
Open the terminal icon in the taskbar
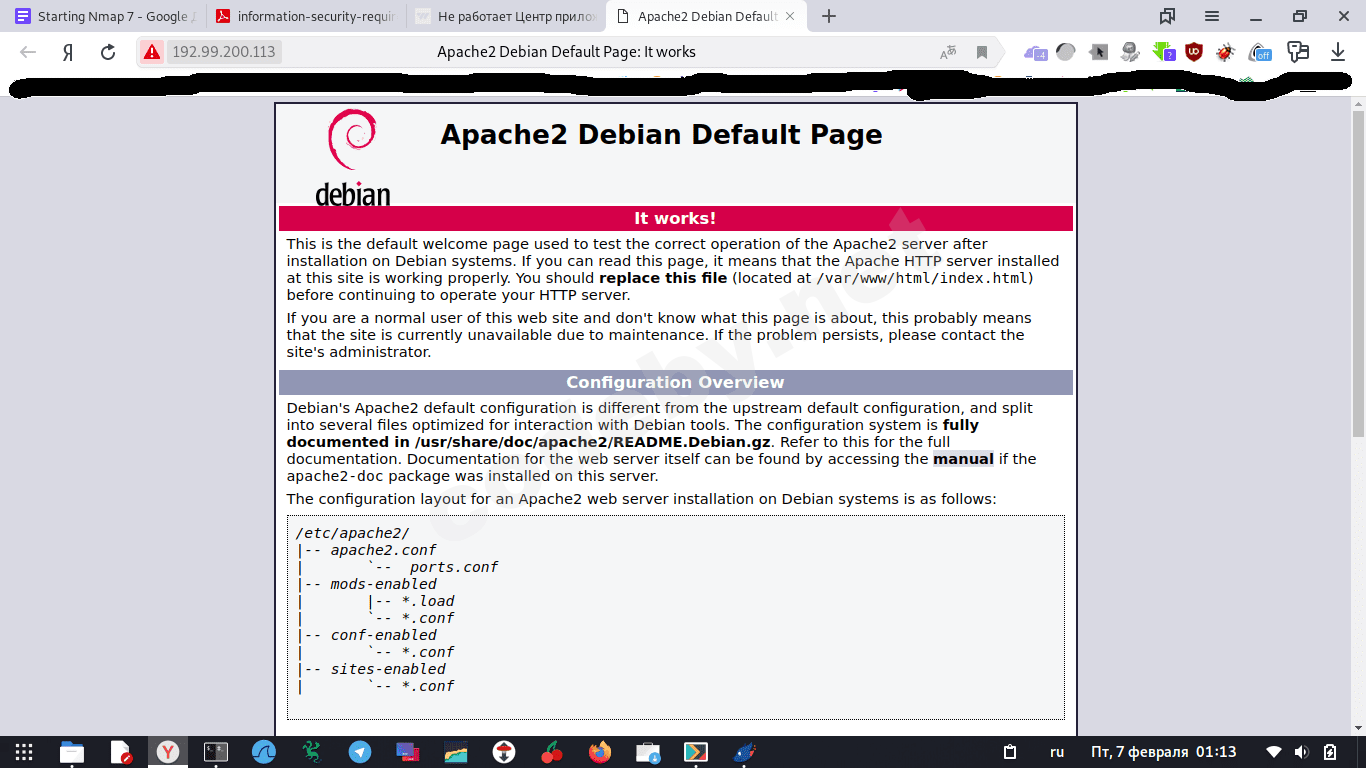tap(216, 752)
